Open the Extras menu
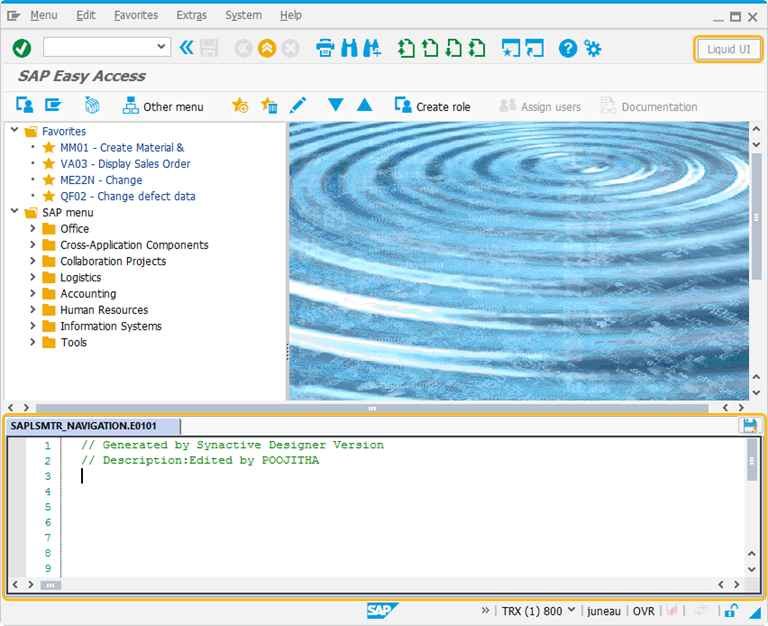Image resolution: width=768 pixels, height=626 pixels. tap(192, 15)
